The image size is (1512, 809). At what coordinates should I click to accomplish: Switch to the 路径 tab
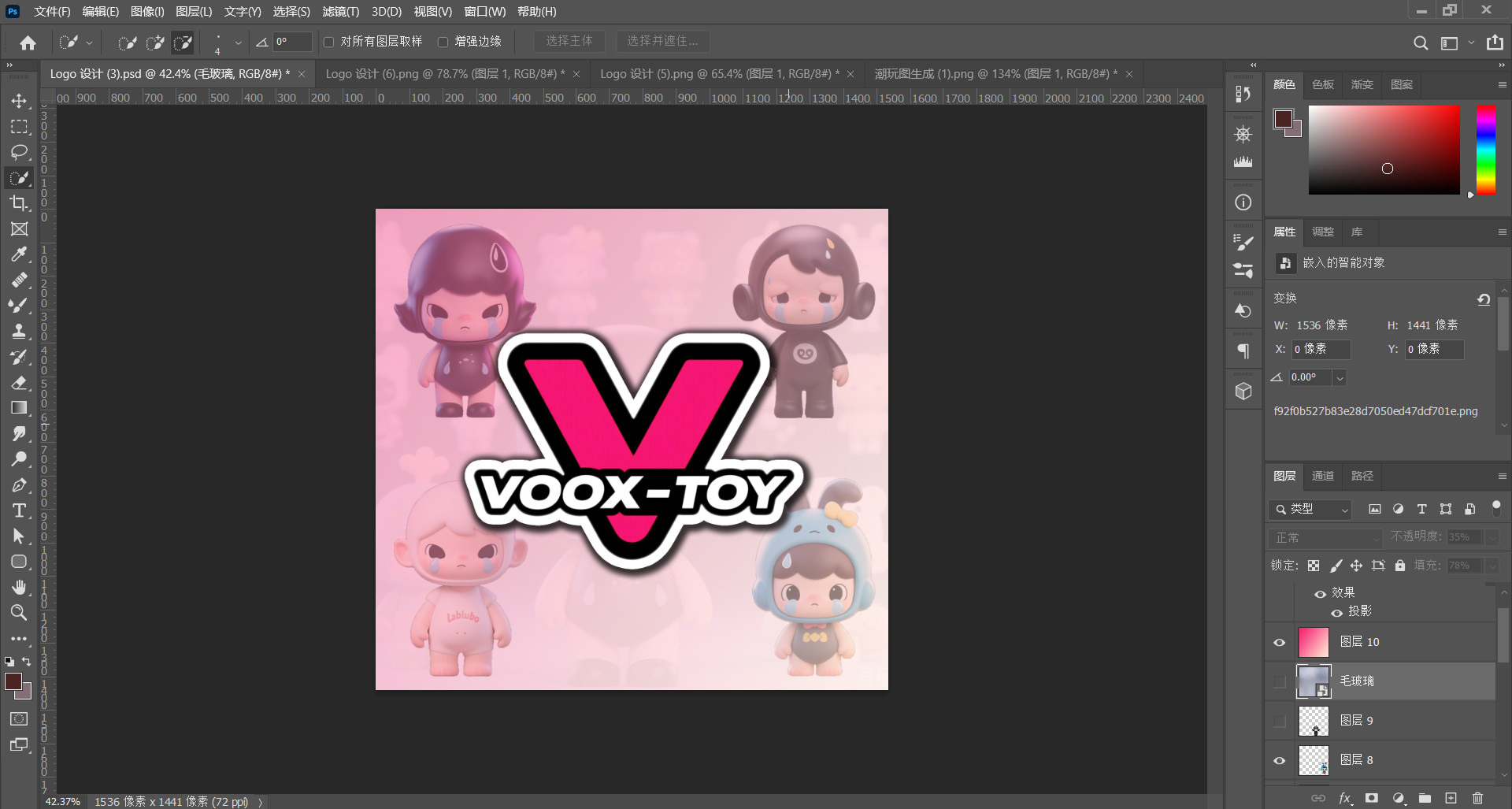[x=1362, y=476]
